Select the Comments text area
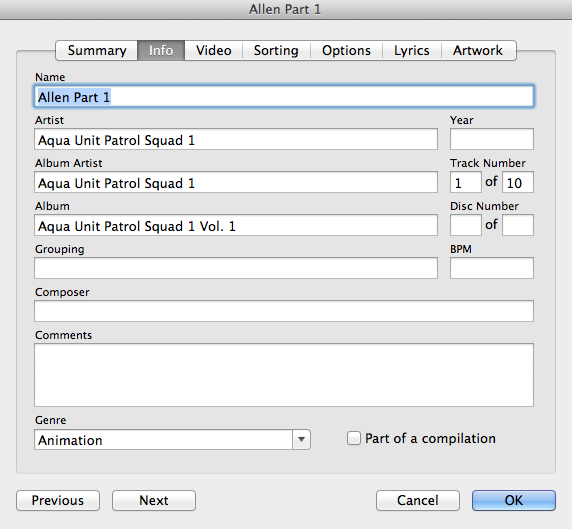 pyautogui.click(x=284, y=375)
